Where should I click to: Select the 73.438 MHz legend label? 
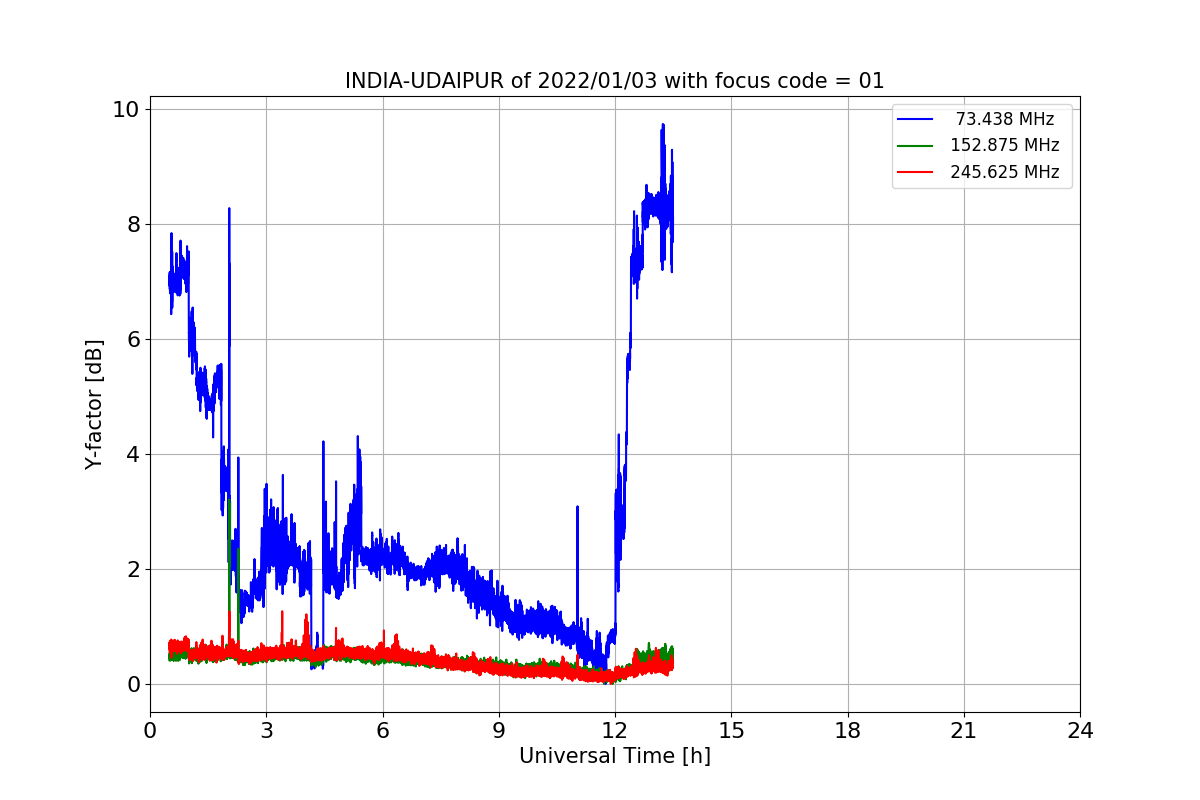pos(1004,119)
